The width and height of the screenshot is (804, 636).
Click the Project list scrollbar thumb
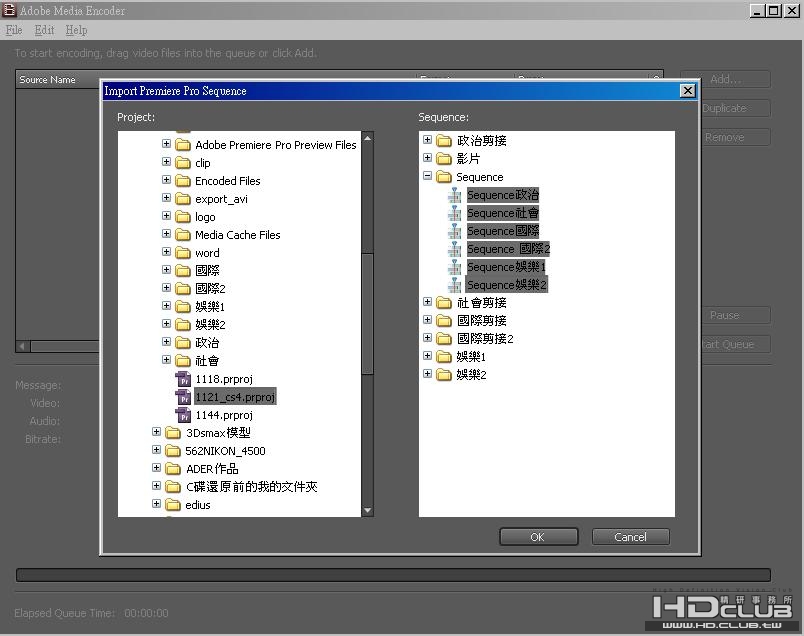368,313
